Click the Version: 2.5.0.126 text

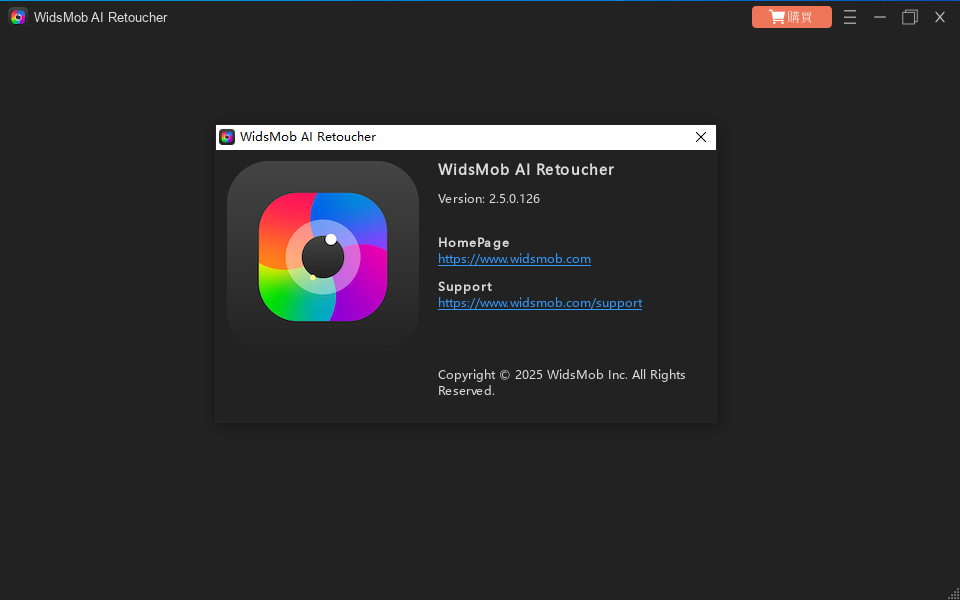point(489,199)
